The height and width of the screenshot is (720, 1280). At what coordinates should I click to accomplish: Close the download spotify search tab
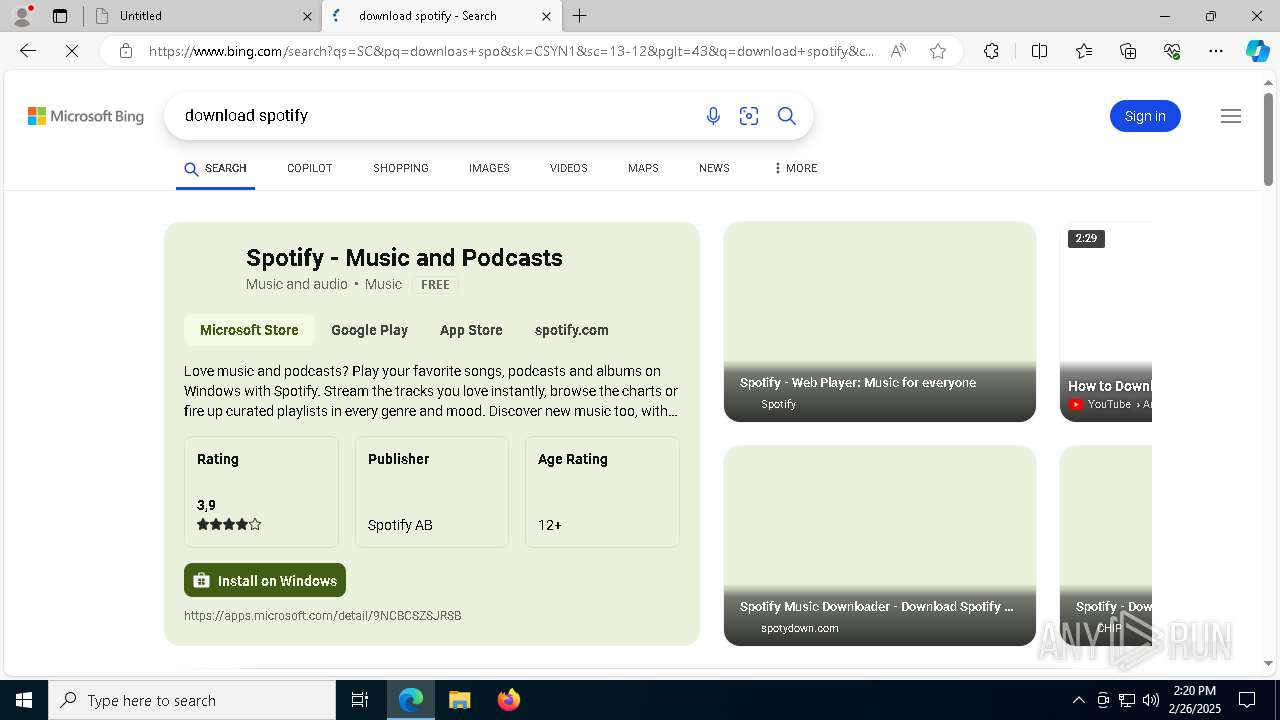click(546, 16)
